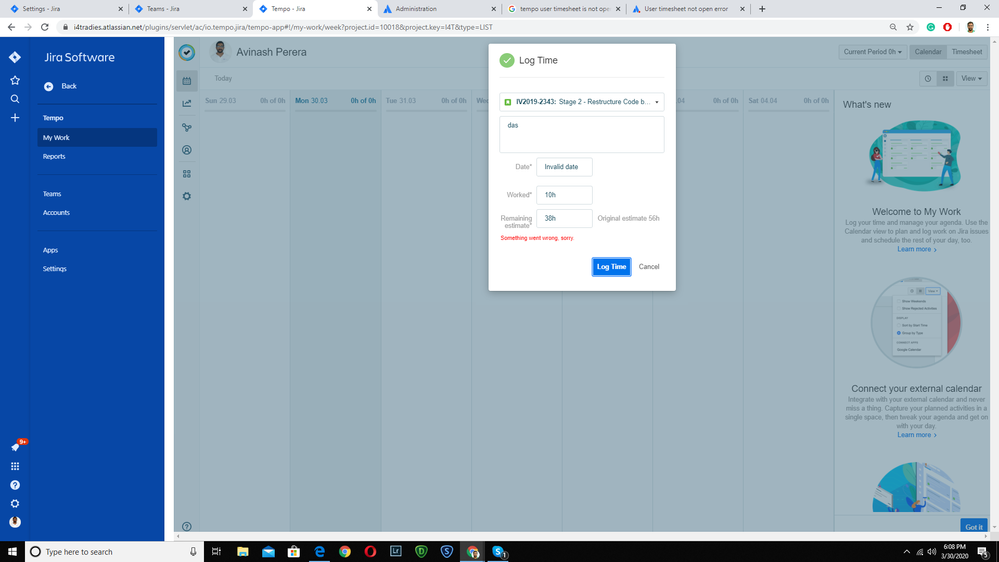
Task: Click the Date field showing Invalid date
Action: tap(564, 167)
